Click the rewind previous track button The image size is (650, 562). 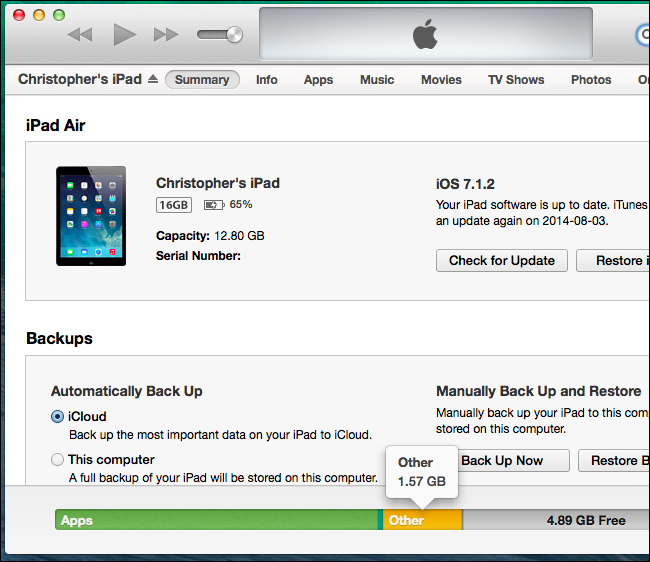tap(80, 34)
